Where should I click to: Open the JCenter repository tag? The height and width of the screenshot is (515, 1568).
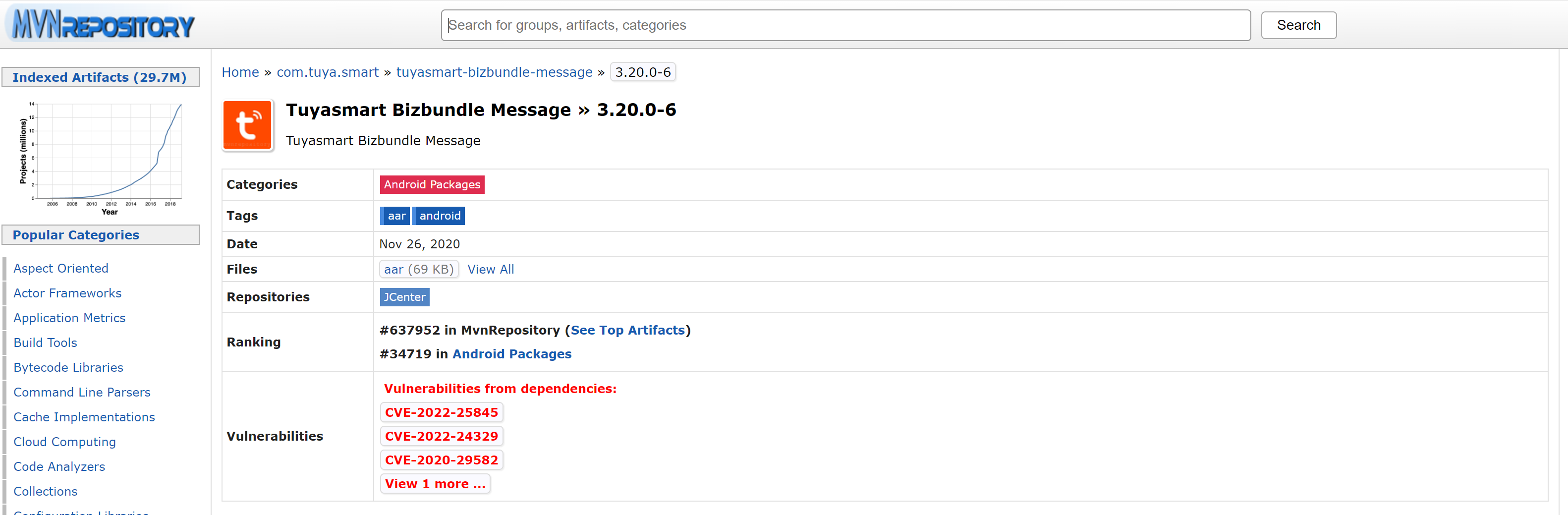(x=405, y=297)
